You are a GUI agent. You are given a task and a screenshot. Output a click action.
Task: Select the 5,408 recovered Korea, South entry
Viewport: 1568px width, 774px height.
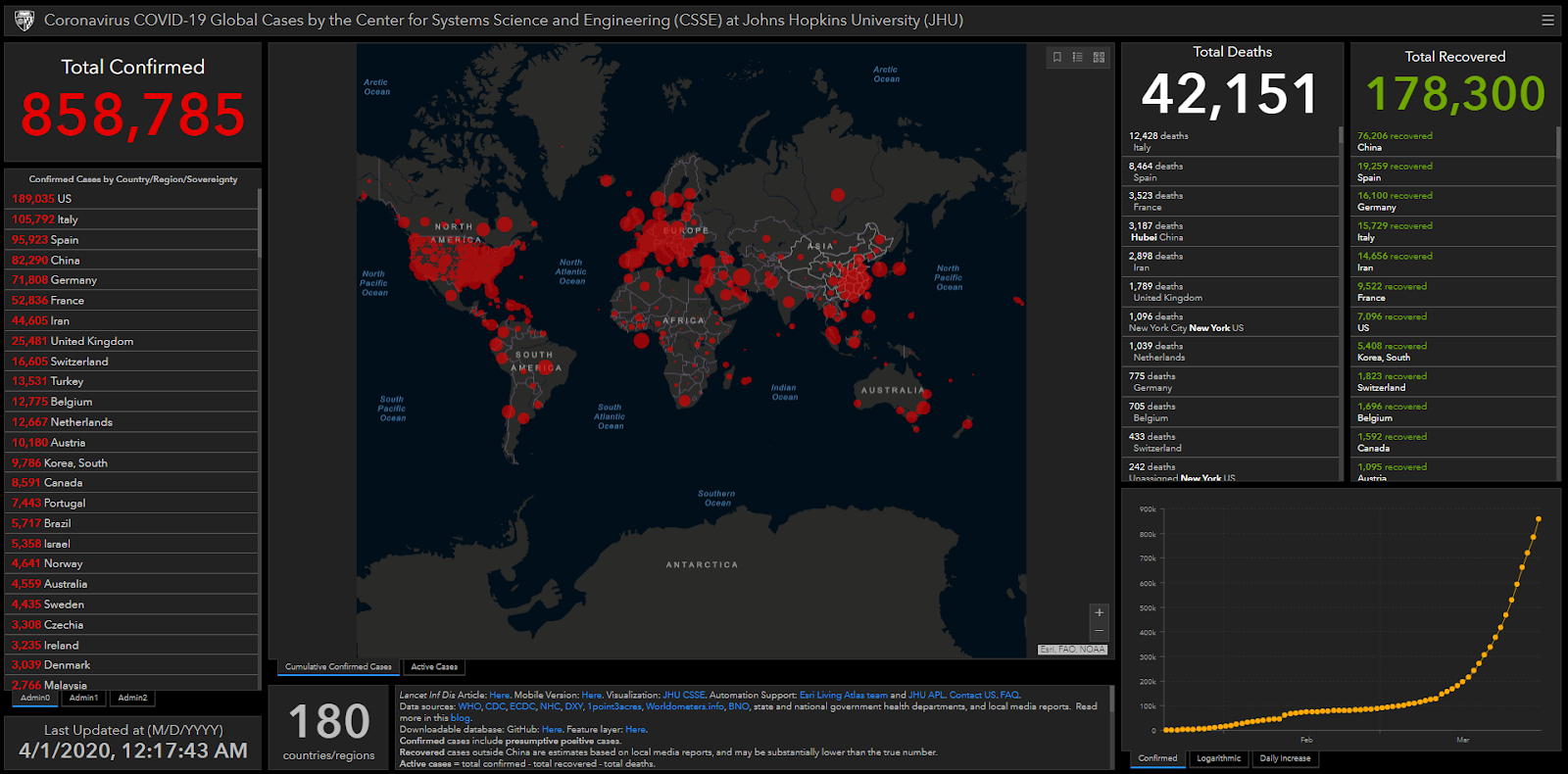[1453, 352]
